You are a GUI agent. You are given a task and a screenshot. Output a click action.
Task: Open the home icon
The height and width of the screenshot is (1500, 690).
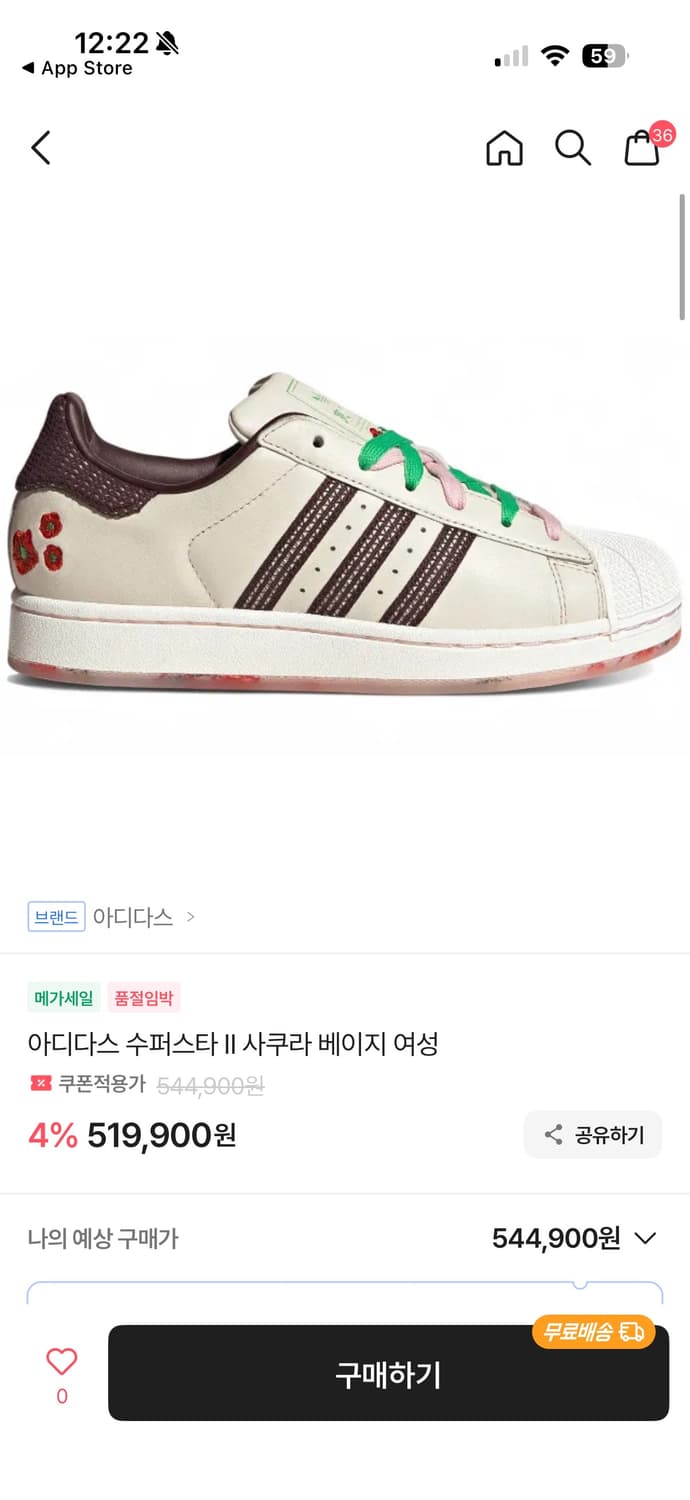point(504,148)
